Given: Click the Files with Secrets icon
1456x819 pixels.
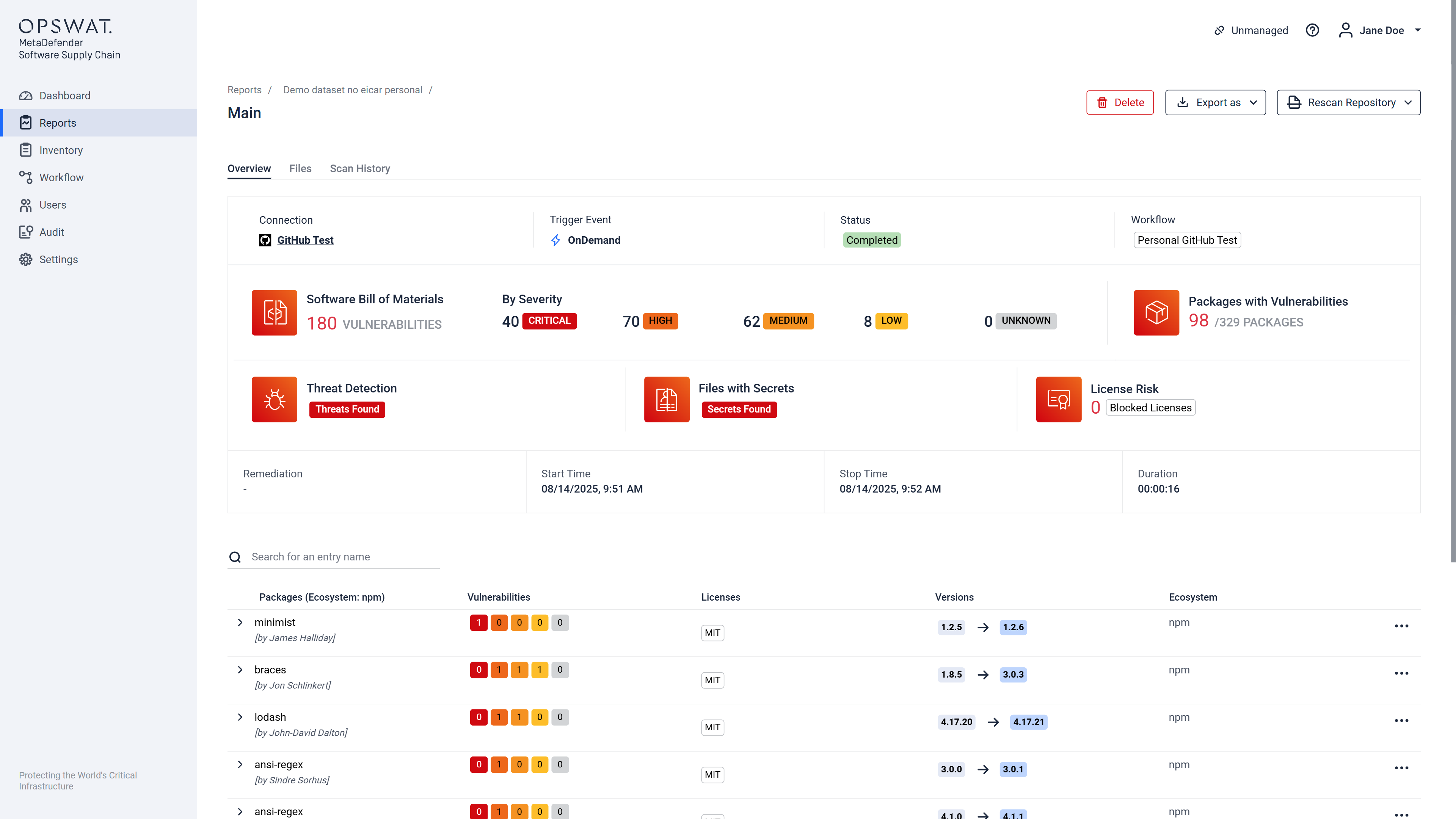Looking at the screenshot, I should pos(667,399).
